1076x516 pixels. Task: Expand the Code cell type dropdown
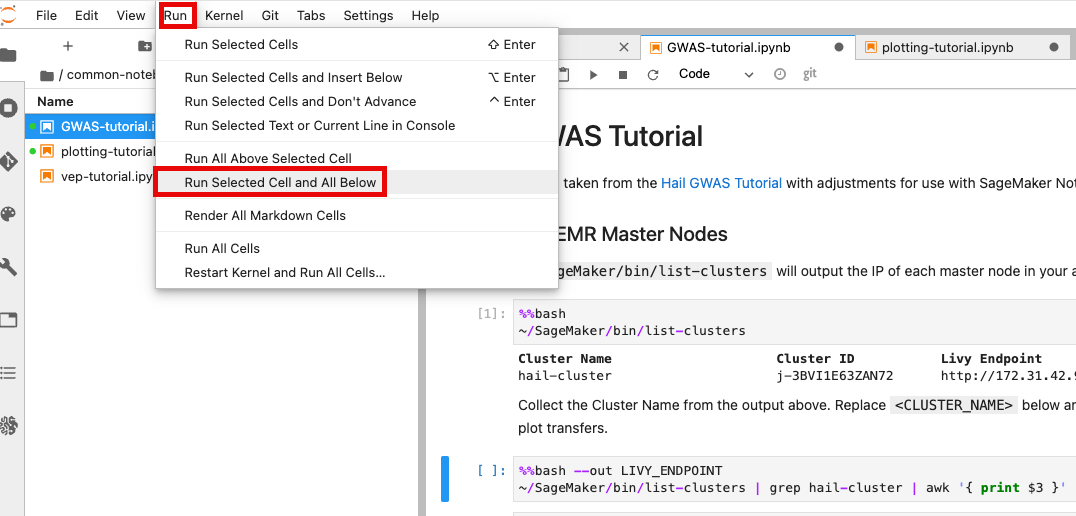716,74
